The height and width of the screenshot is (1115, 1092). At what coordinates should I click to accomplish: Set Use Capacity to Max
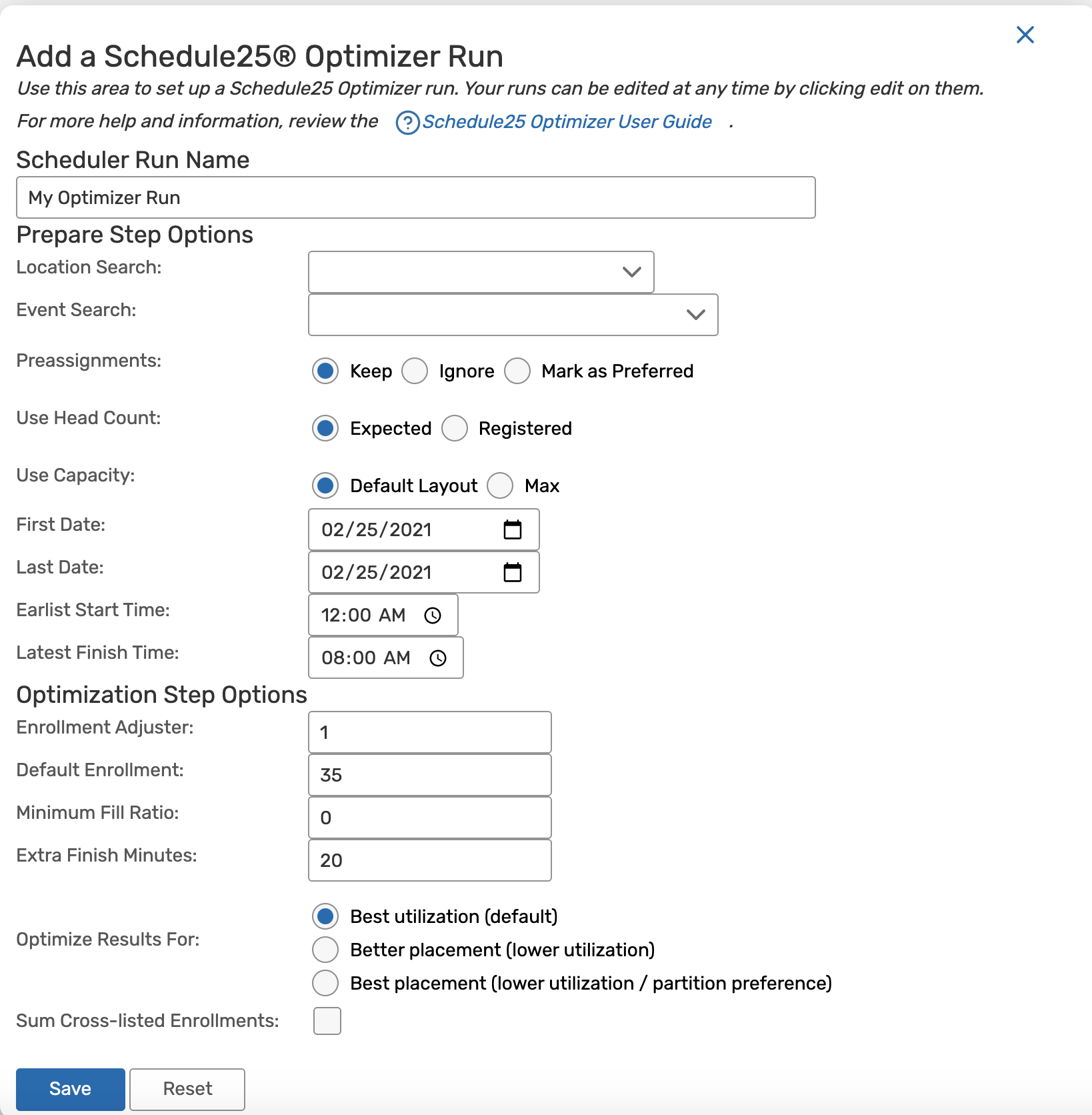point(500,486)
